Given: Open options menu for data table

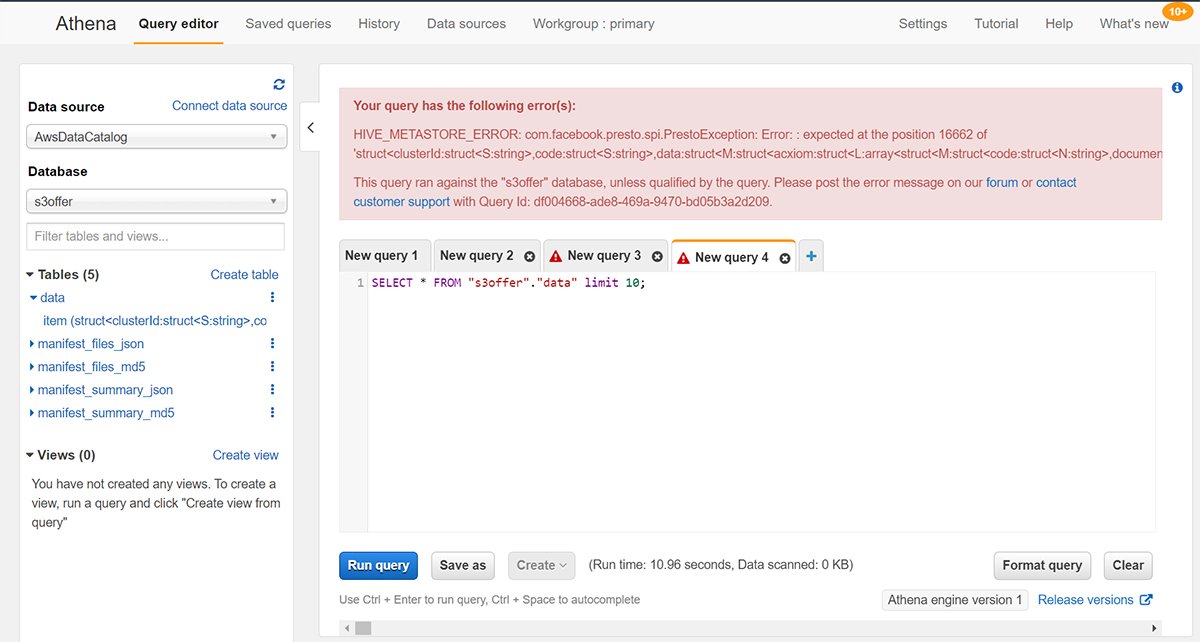Looking at the screenshot, I should tap(272, 298).
